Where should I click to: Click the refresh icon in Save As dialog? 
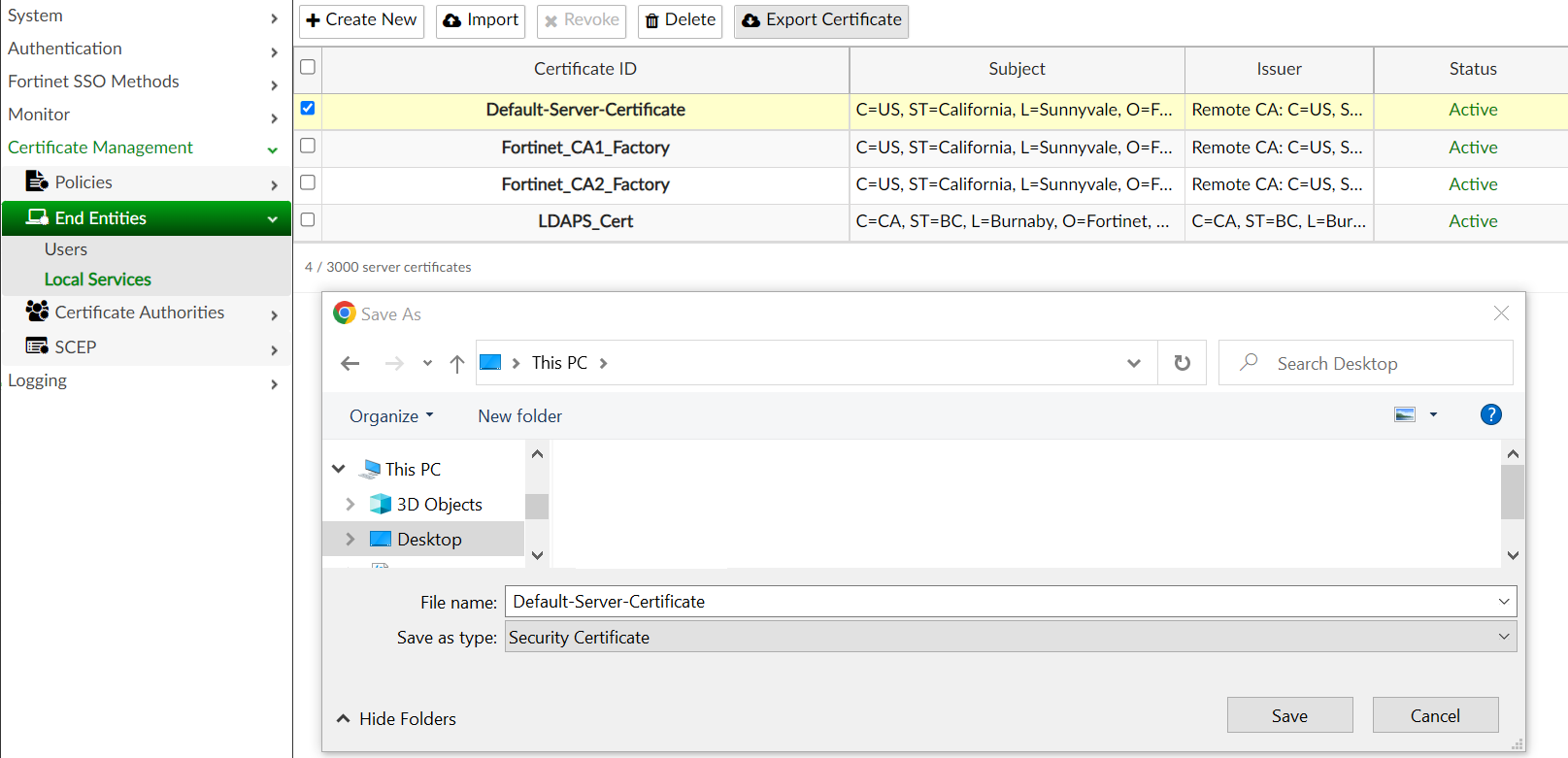[1182, 363]
